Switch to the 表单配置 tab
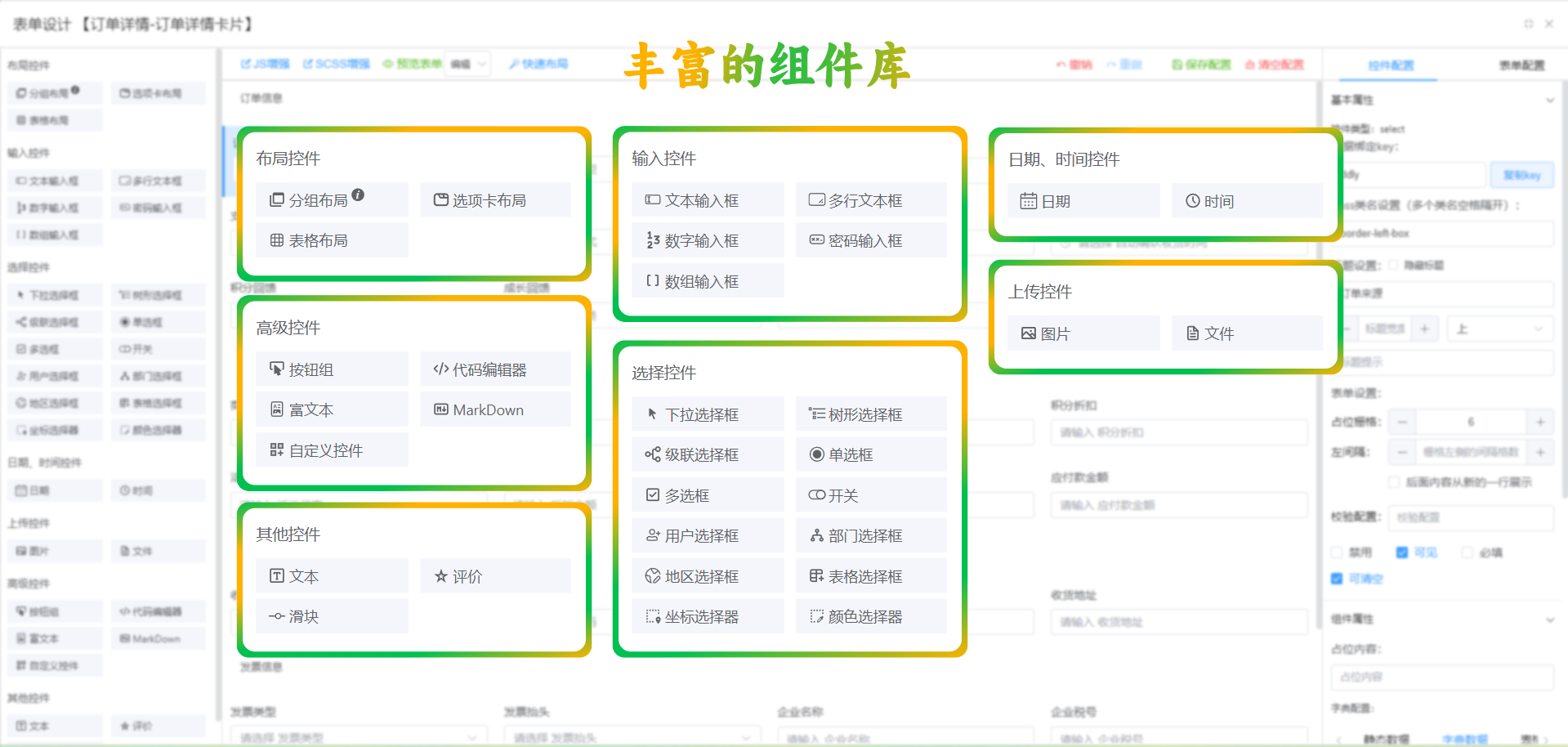 (x=1522, y=65)
